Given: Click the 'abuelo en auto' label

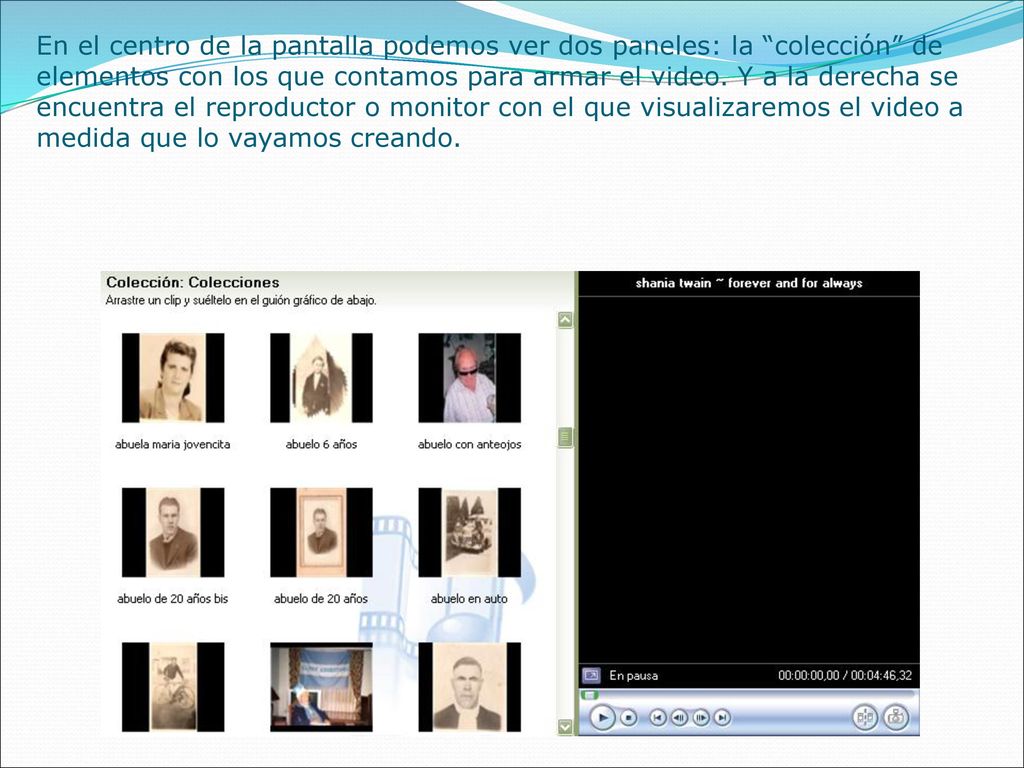Looking at the screenshot, I should (469, 598).
